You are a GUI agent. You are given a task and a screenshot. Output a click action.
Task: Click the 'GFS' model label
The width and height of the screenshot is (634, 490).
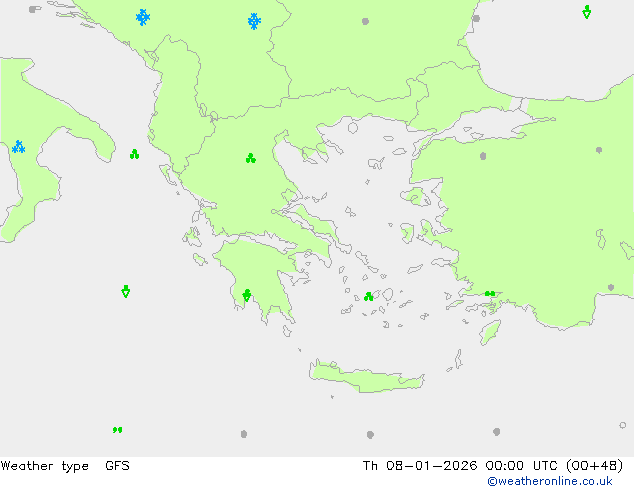[117, 466]
